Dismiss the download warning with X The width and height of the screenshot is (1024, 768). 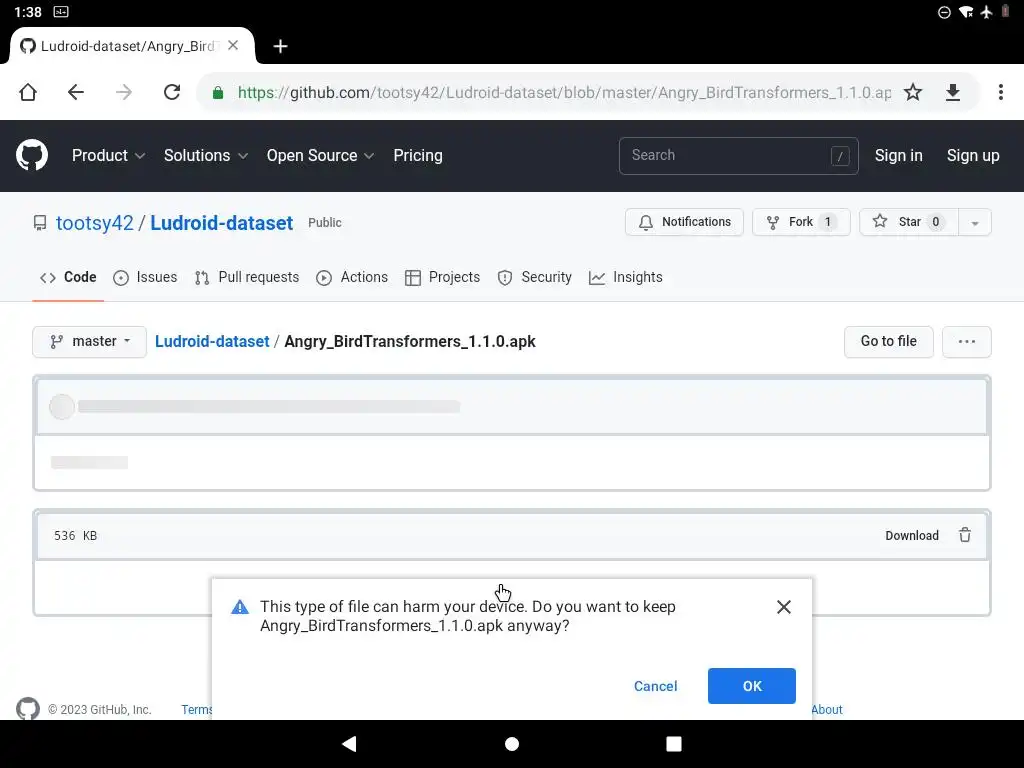tap(784, 607)
